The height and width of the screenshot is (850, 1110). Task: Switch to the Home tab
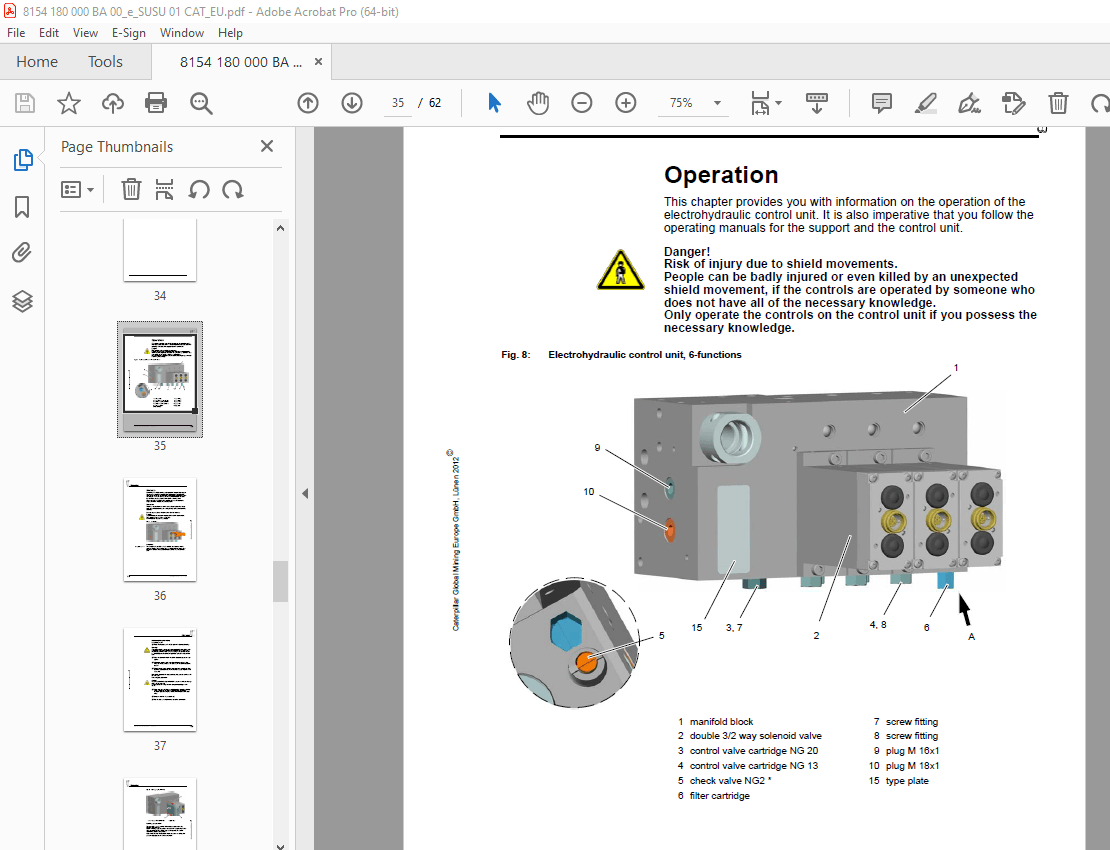tap(37, 62)
